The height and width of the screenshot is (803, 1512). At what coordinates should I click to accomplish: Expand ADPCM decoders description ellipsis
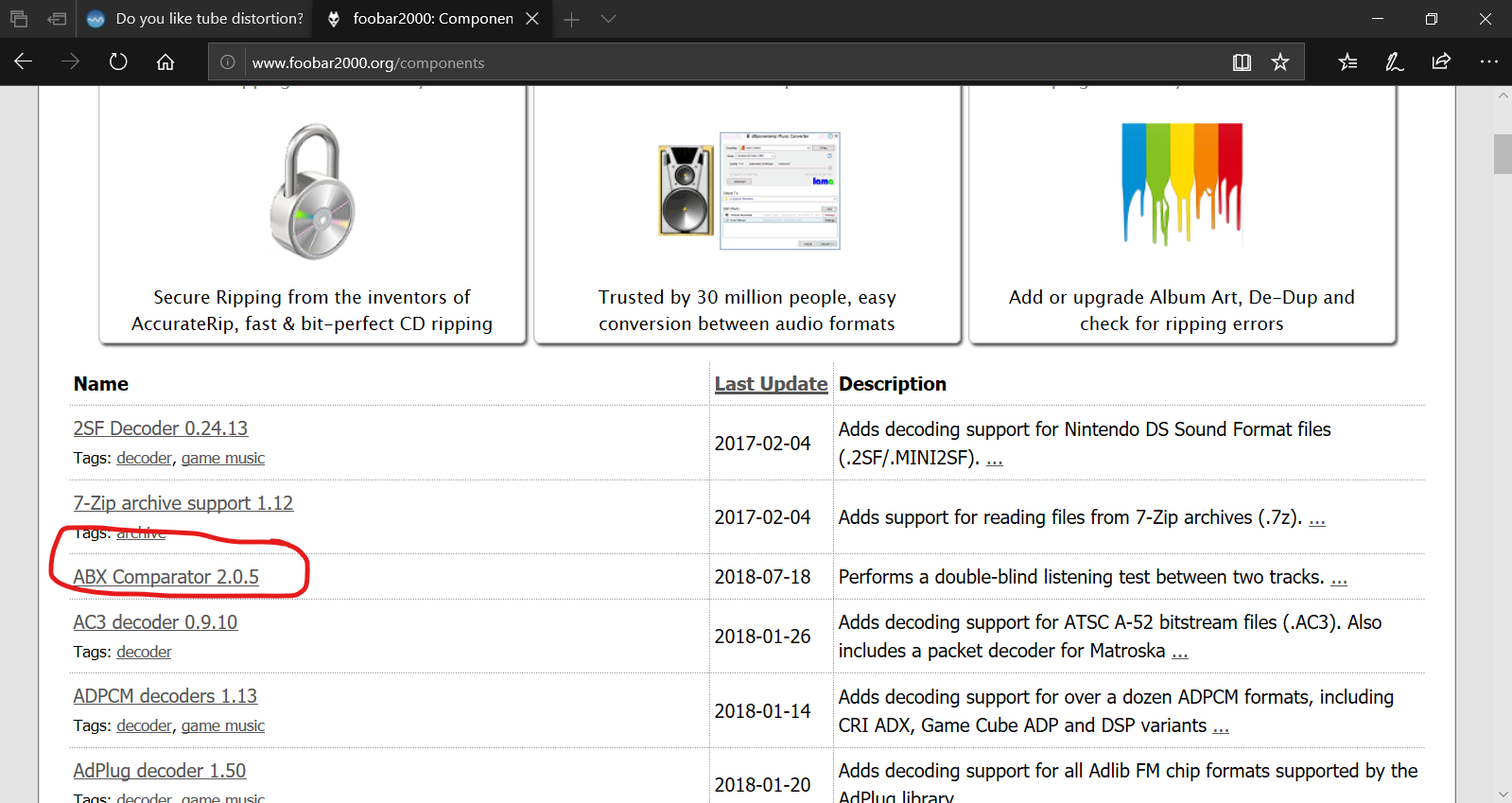pos(1221,726)
